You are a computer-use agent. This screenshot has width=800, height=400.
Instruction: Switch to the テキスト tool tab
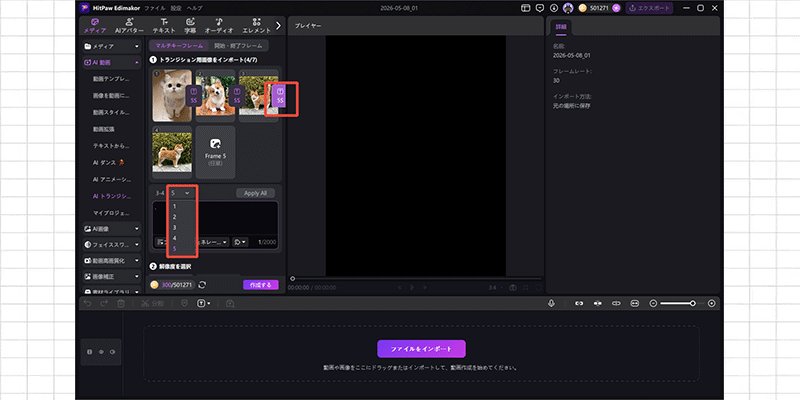(163, 26)
